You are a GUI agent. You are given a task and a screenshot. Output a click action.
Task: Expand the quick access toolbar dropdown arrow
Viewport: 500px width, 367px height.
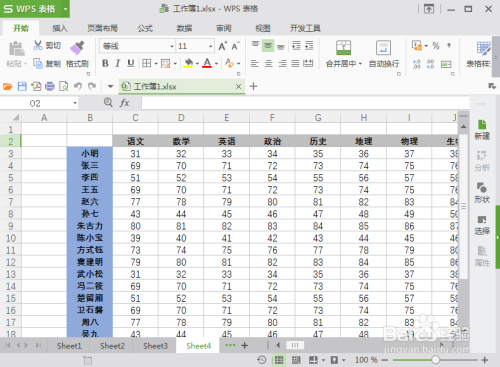click(110, 87)
